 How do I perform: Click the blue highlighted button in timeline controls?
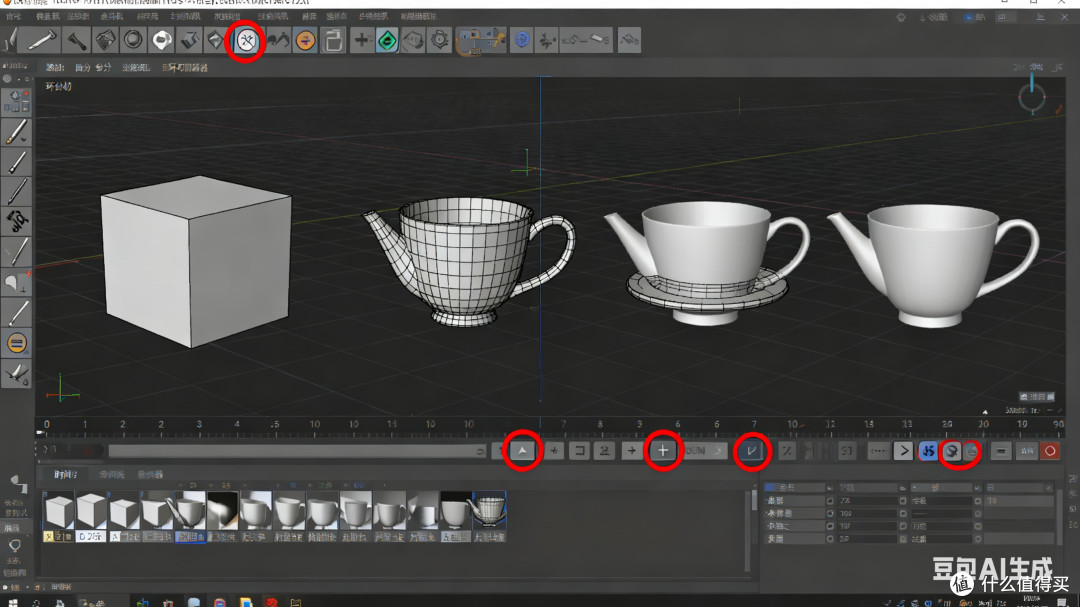click(x=928, y=451)
